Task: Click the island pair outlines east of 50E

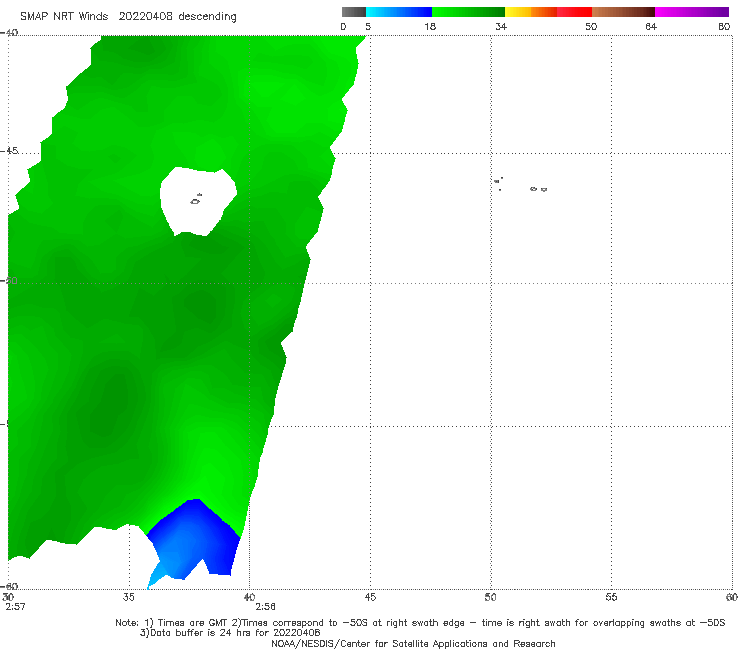Action: [x=538, y=189]
